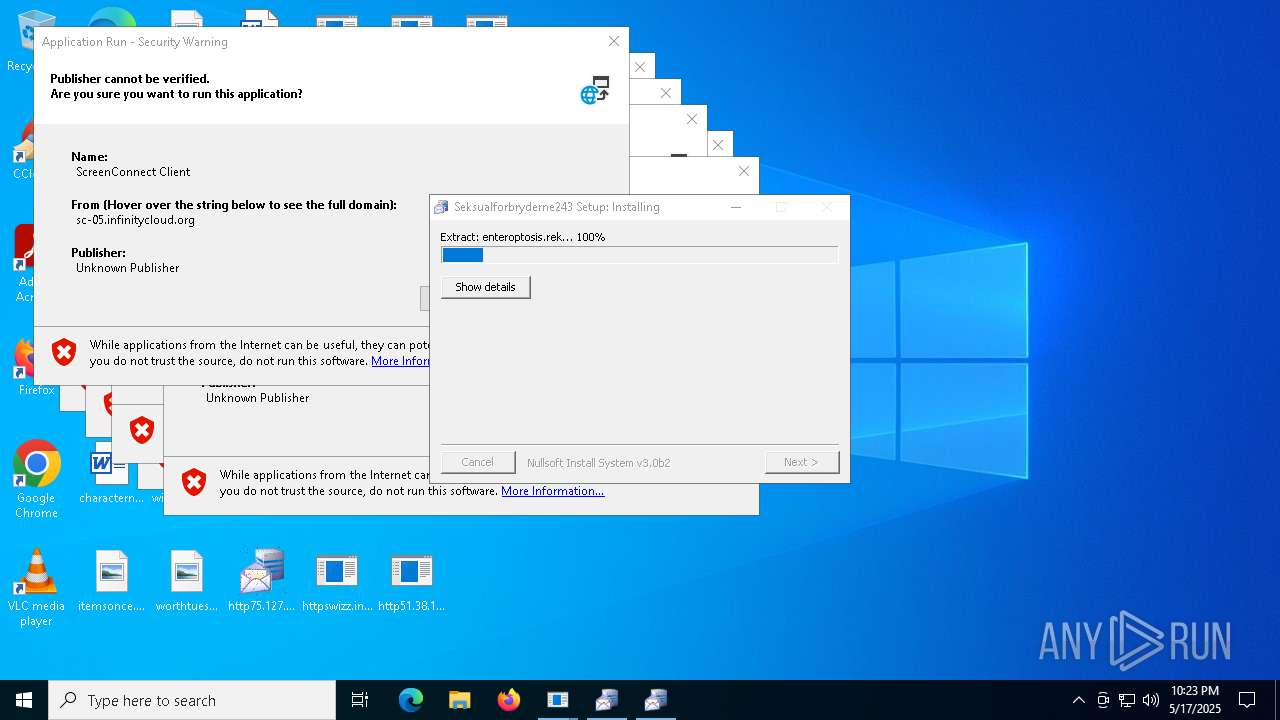1280x720 pixels.
Task: Minimize the Seksualforbryderne243 Setup window
Action: click(x=736, y=207)
